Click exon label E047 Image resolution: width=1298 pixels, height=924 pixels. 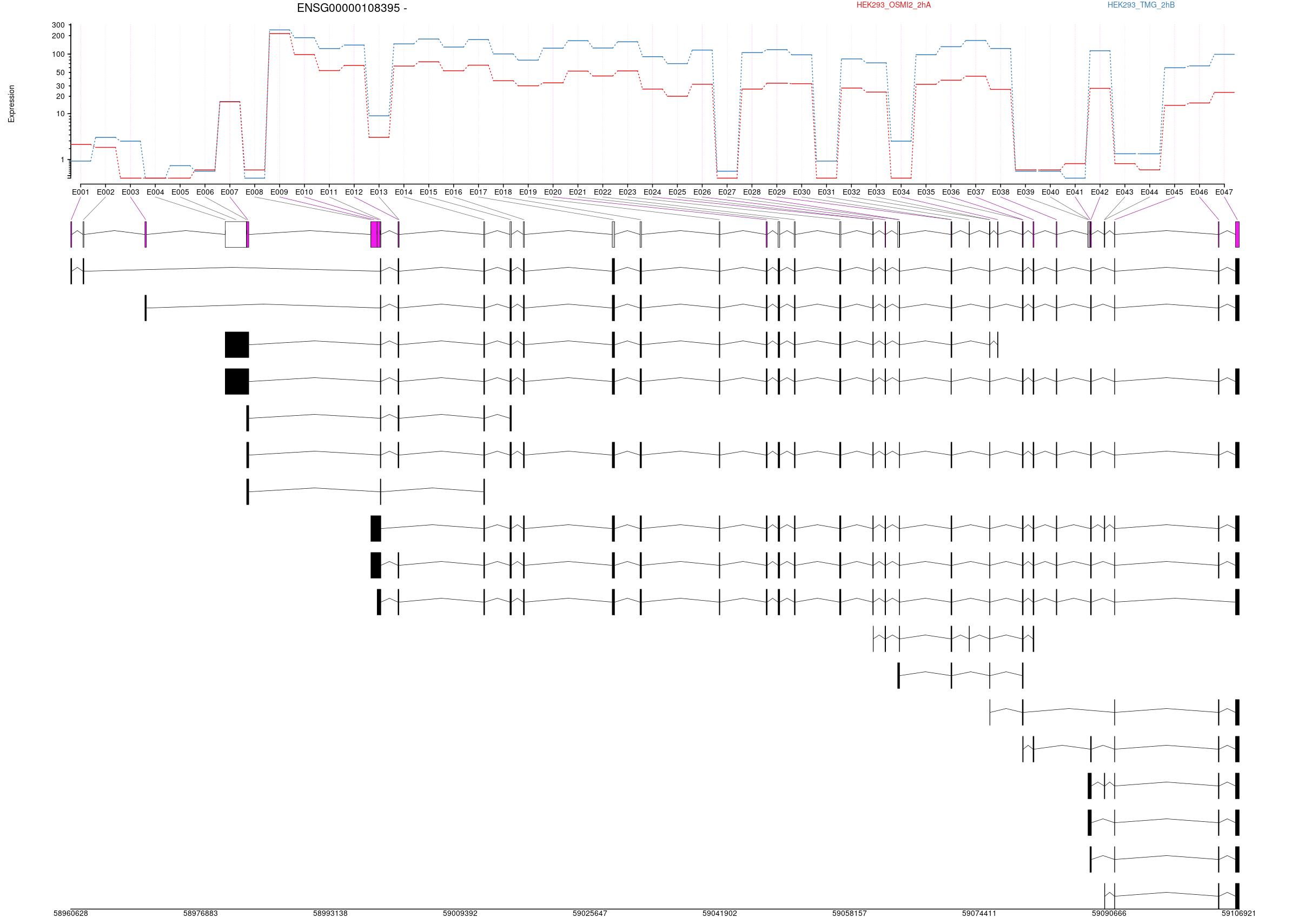[1223, 192]
